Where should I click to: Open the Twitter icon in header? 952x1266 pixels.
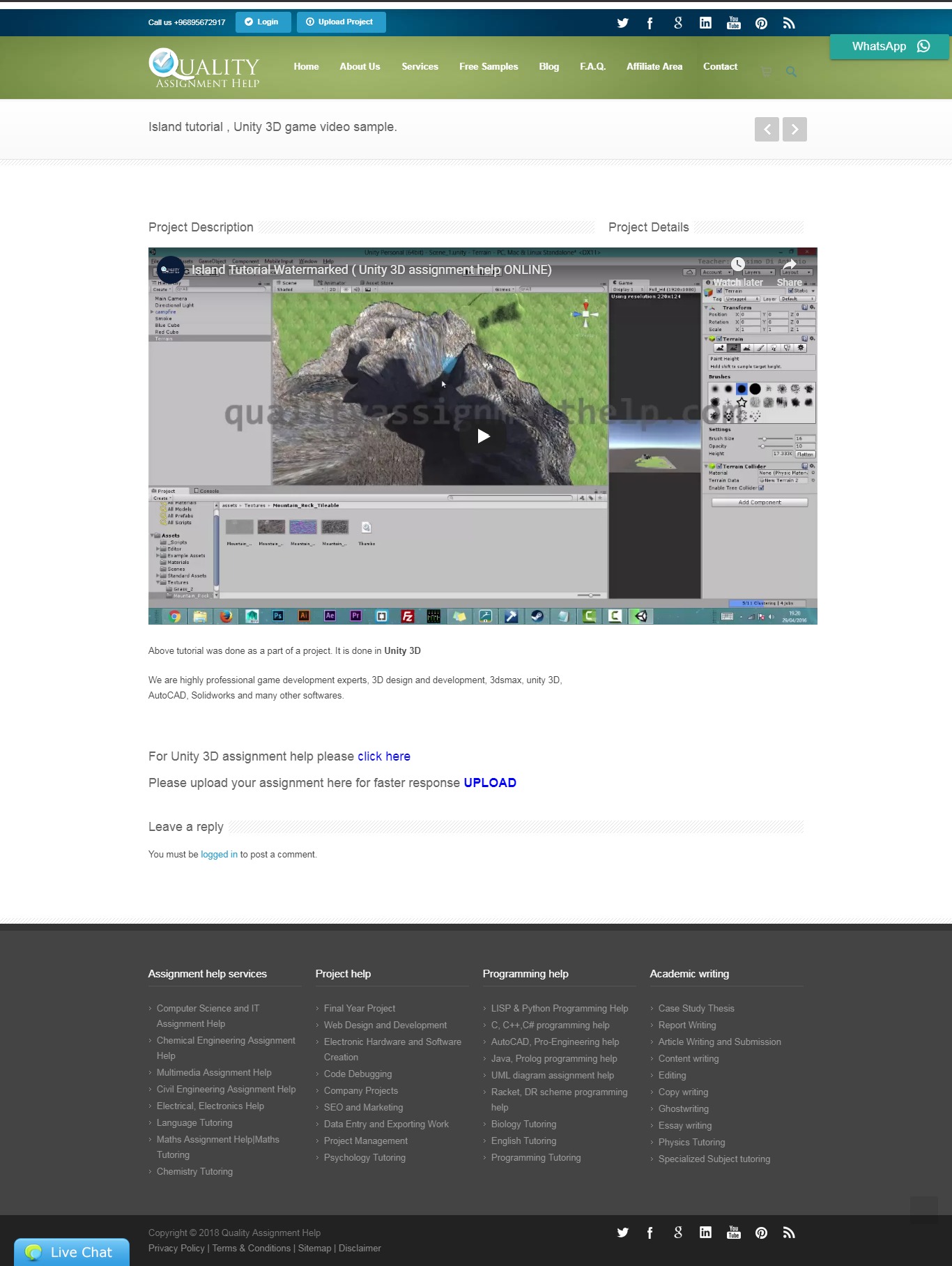622,23
